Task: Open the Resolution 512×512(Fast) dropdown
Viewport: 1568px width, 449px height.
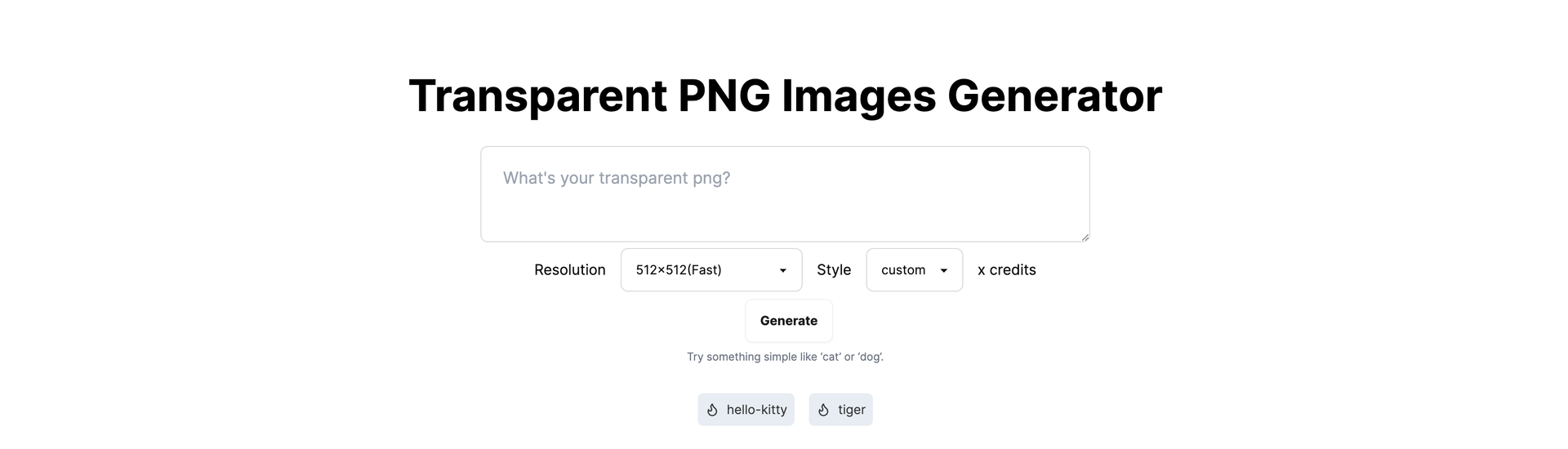Action: pyautogui.click(x=711, y=270)
